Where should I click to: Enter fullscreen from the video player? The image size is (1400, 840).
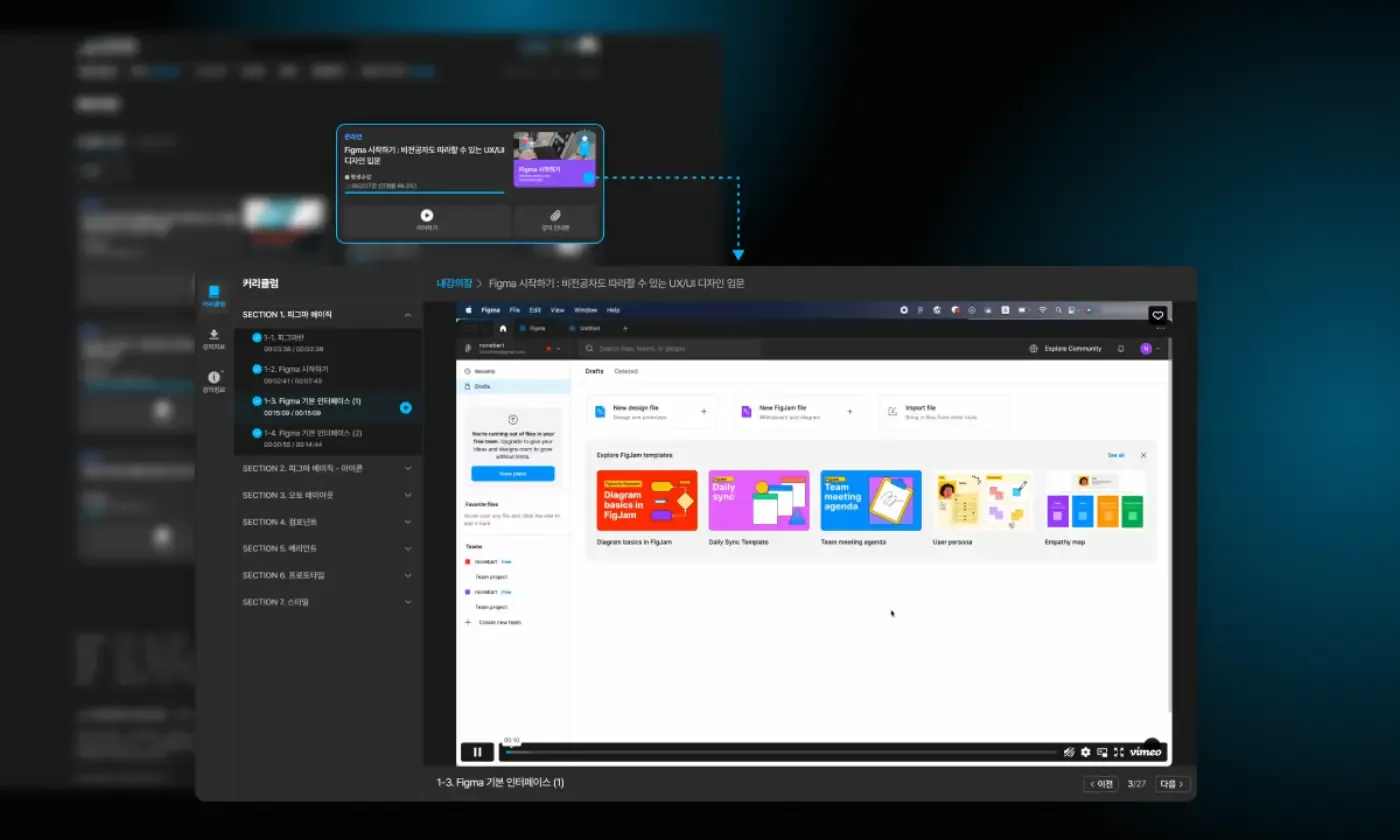[x=1119, y=752]
